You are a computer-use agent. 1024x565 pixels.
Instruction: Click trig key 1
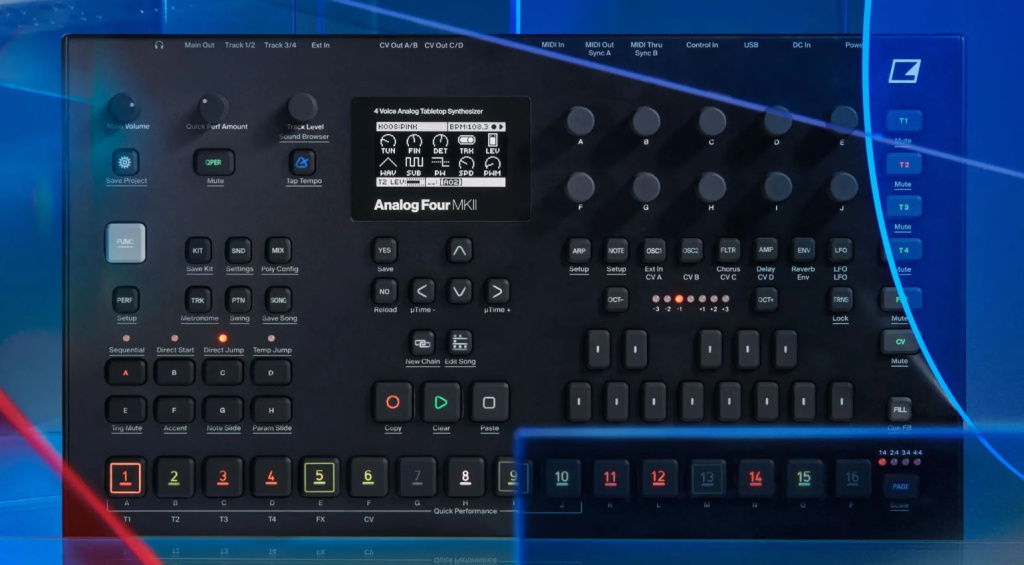(125, 477)
